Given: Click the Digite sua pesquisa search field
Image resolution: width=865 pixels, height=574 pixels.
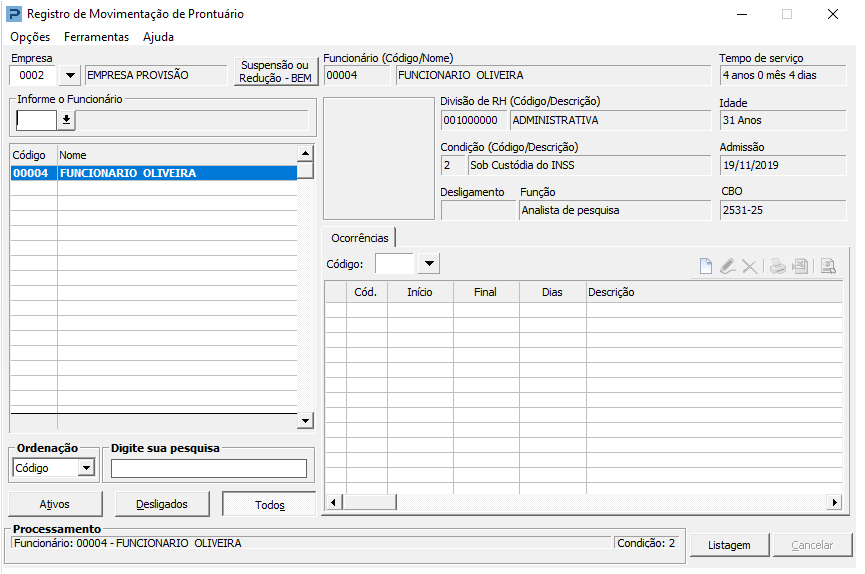Looking at the screenshot, I should 209,469.
